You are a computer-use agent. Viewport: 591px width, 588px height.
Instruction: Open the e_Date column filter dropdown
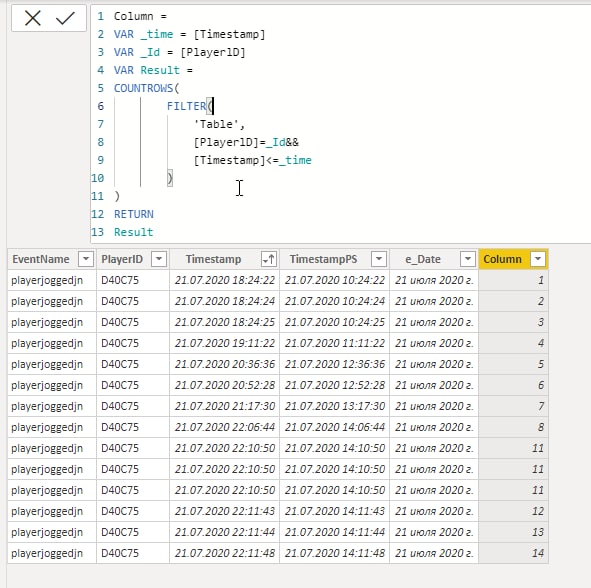coord(467,259)
